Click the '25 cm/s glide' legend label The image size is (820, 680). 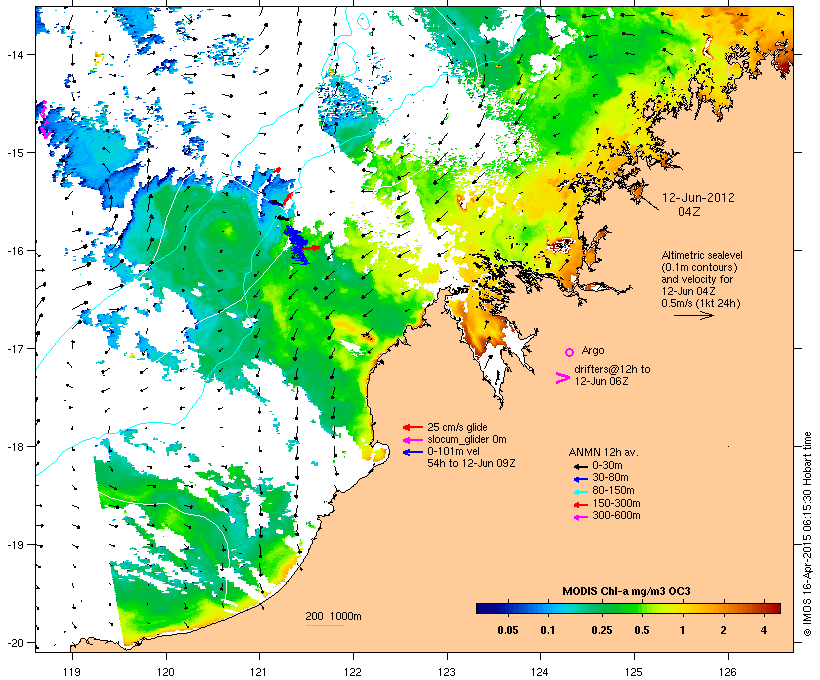[457, 427]
